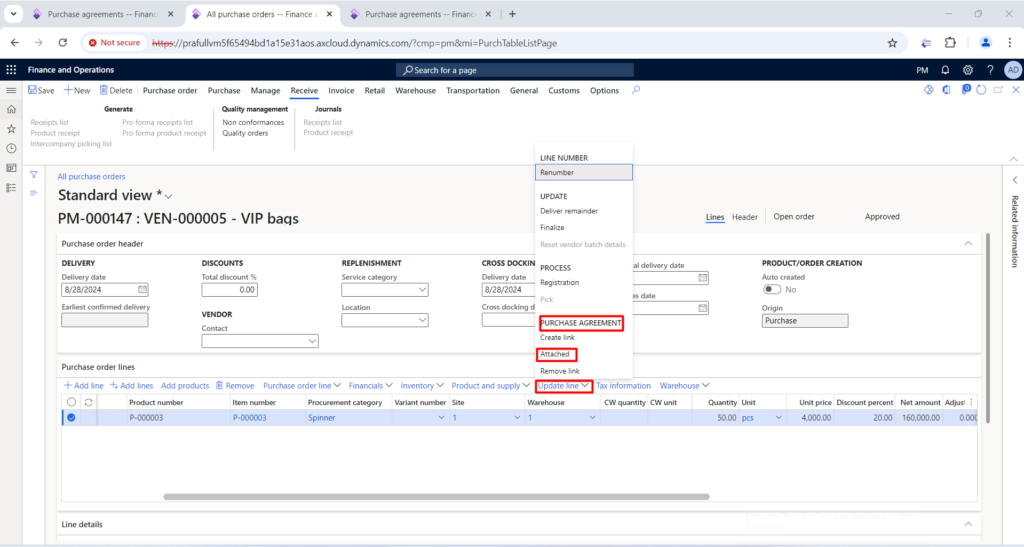Open the Receive ribbon tab
Image resolution: width=1024 pixels, height=547 pixels.
pyautogui.click(x=304, y=91)
